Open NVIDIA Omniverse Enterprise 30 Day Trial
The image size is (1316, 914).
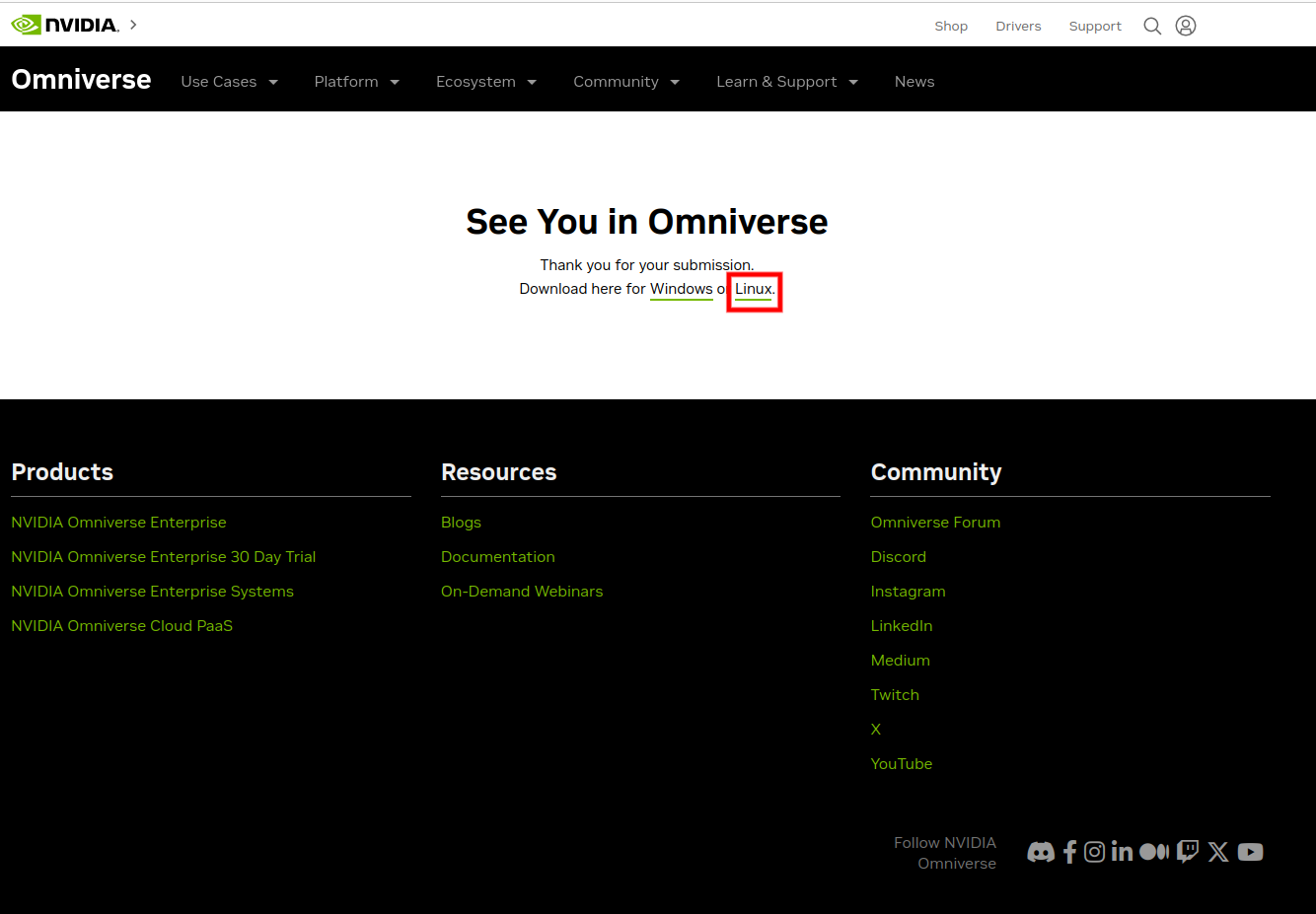[164, 557]
